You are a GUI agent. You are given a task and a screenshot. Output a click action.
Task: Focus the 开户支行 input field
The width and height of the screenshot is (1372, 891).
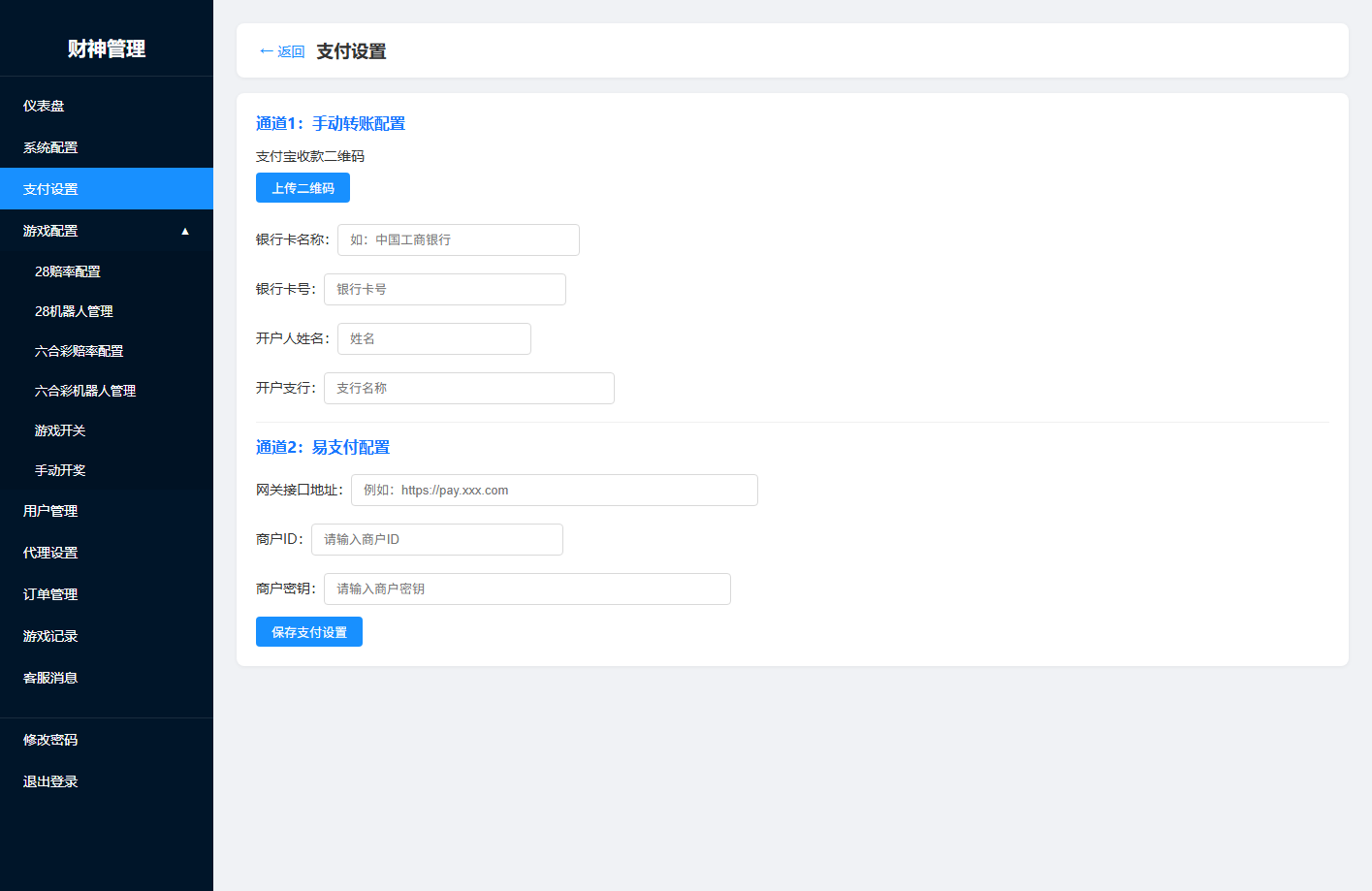tap(469, 389)
